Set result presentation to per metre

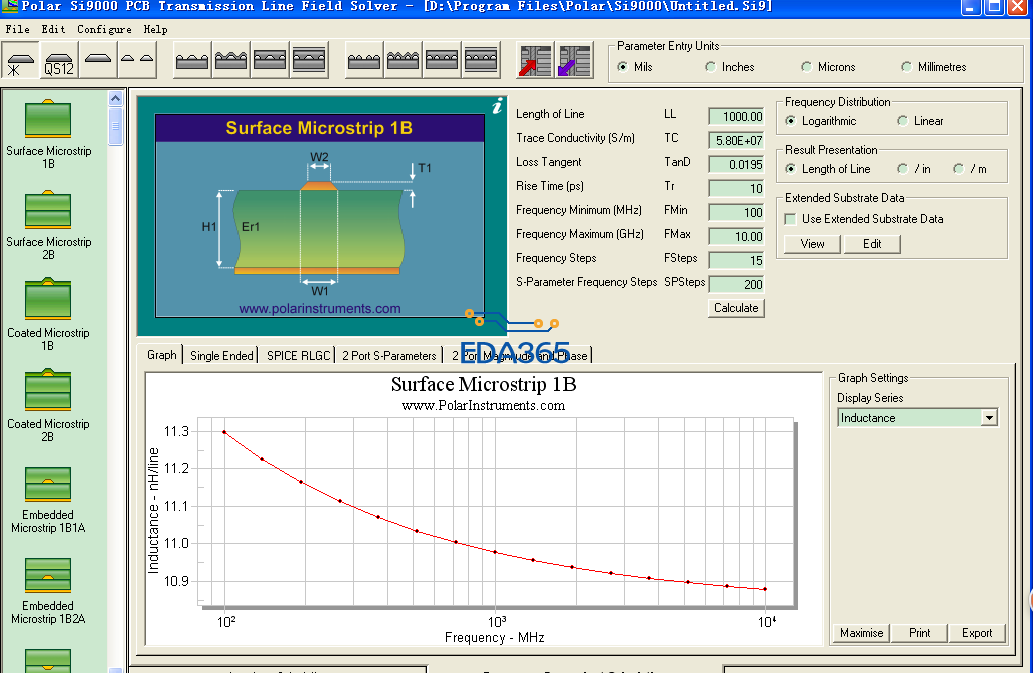pos(970,169)
